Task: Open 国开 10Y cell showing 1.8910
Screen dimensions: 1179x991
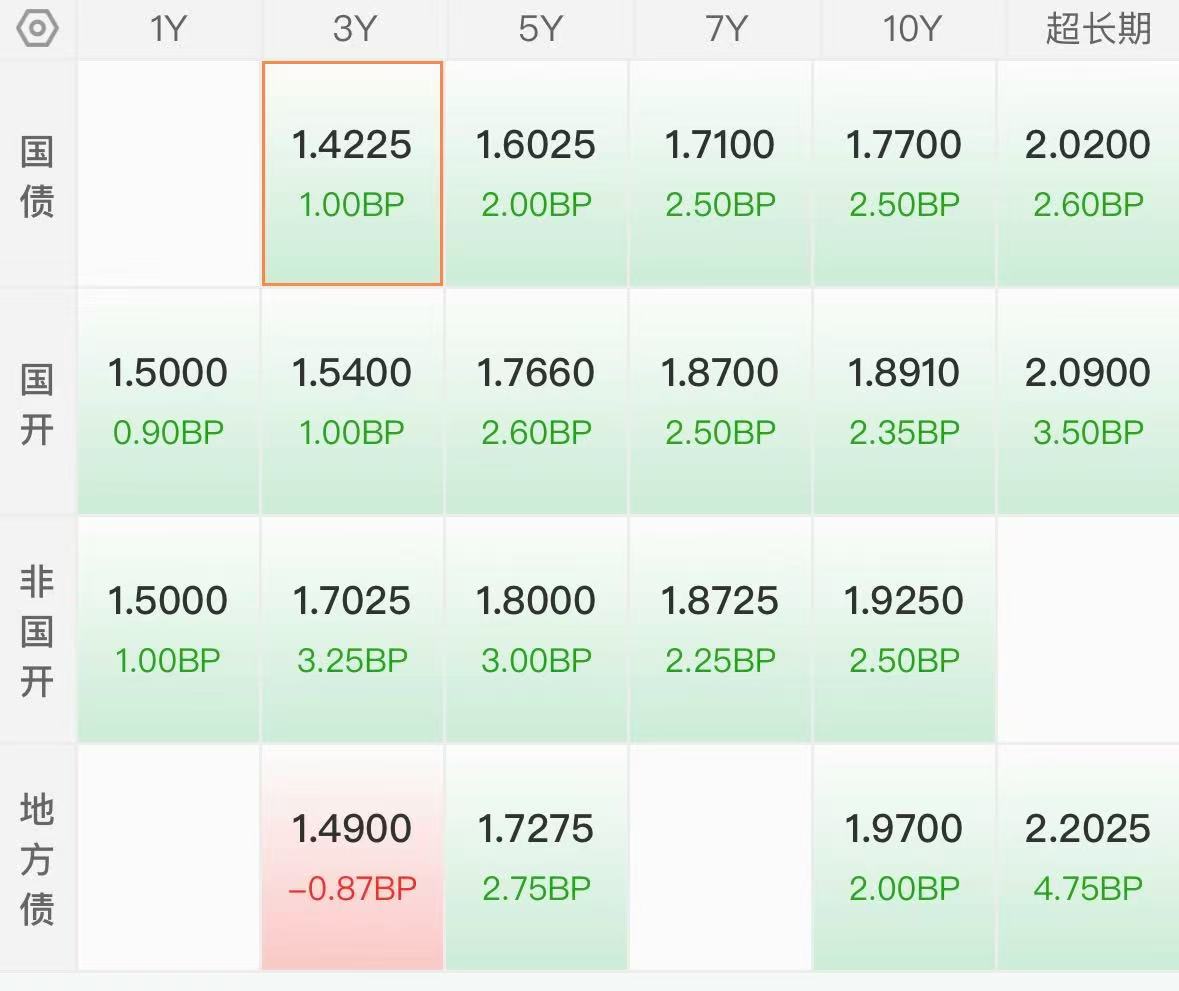Action: (x=904, y=402)
